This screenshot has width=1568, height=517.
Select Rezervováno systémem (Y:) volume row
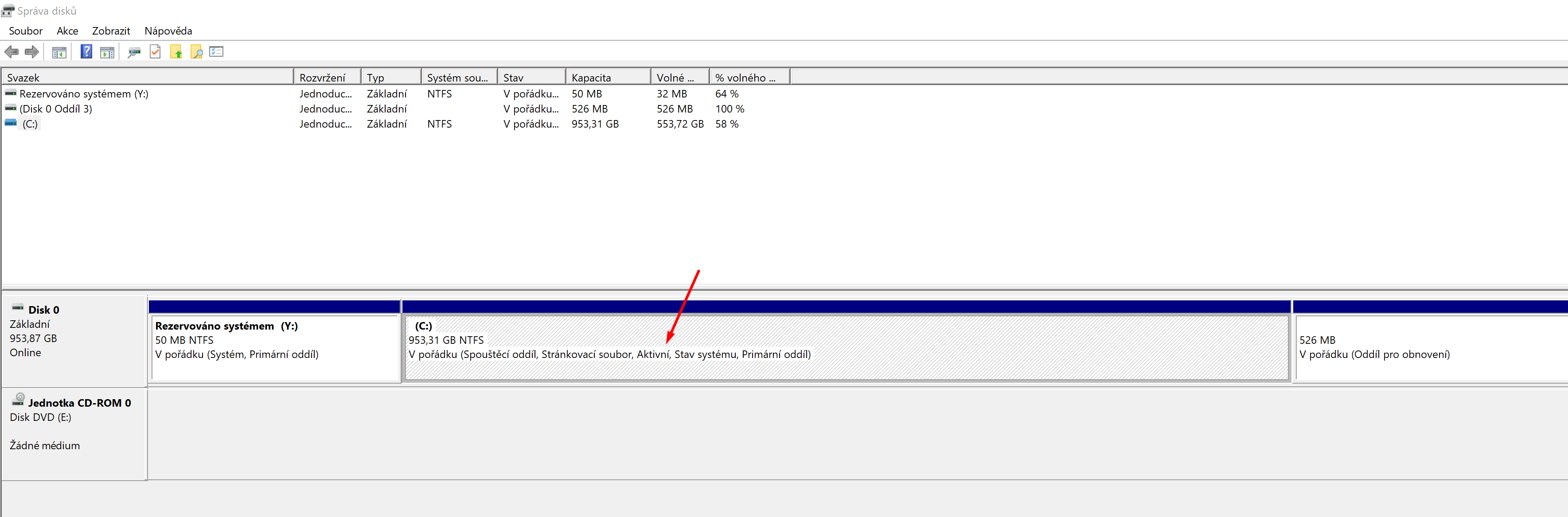[396, 93]
